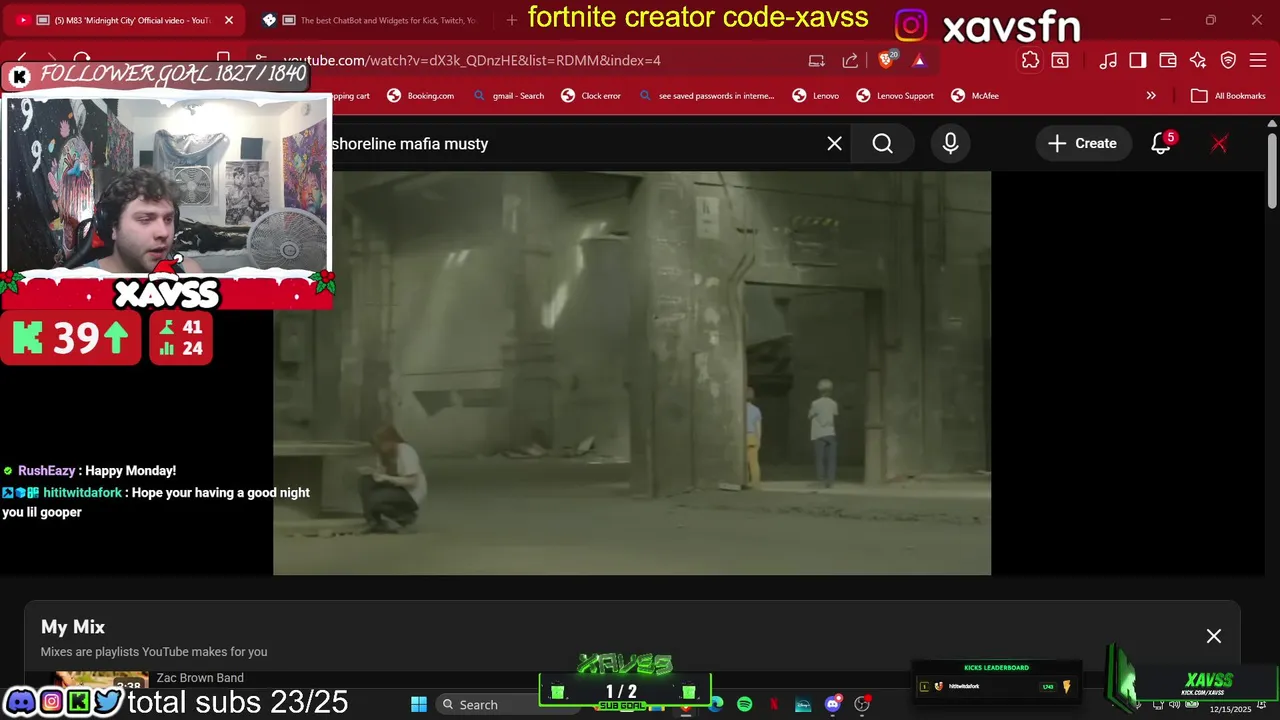Open the Lenovo Support bookmark
Screen dimensions: 1280x720
pos(895,96)
